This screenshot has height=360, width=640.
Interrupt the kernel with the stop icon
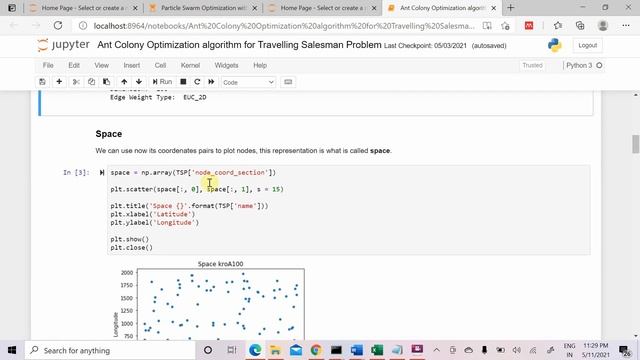[183, 82]
